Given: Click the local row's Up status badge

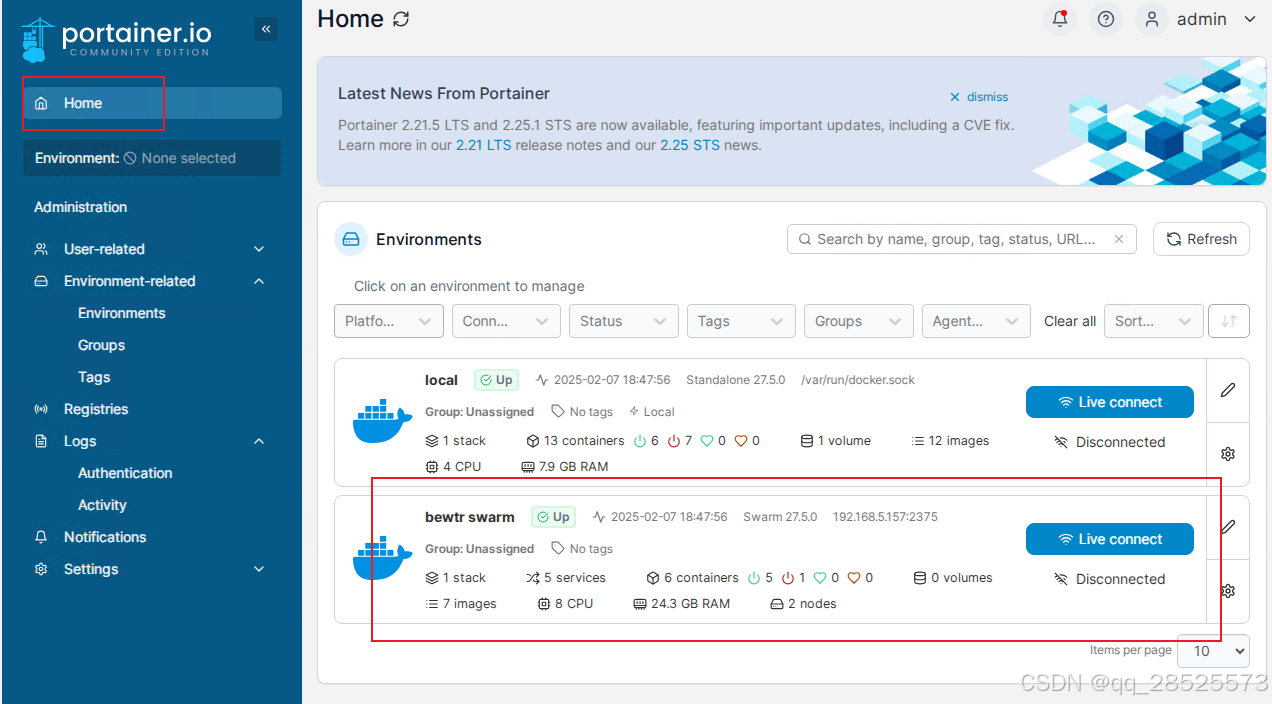Looking at the screenshot, I should [x=496, y=380].
